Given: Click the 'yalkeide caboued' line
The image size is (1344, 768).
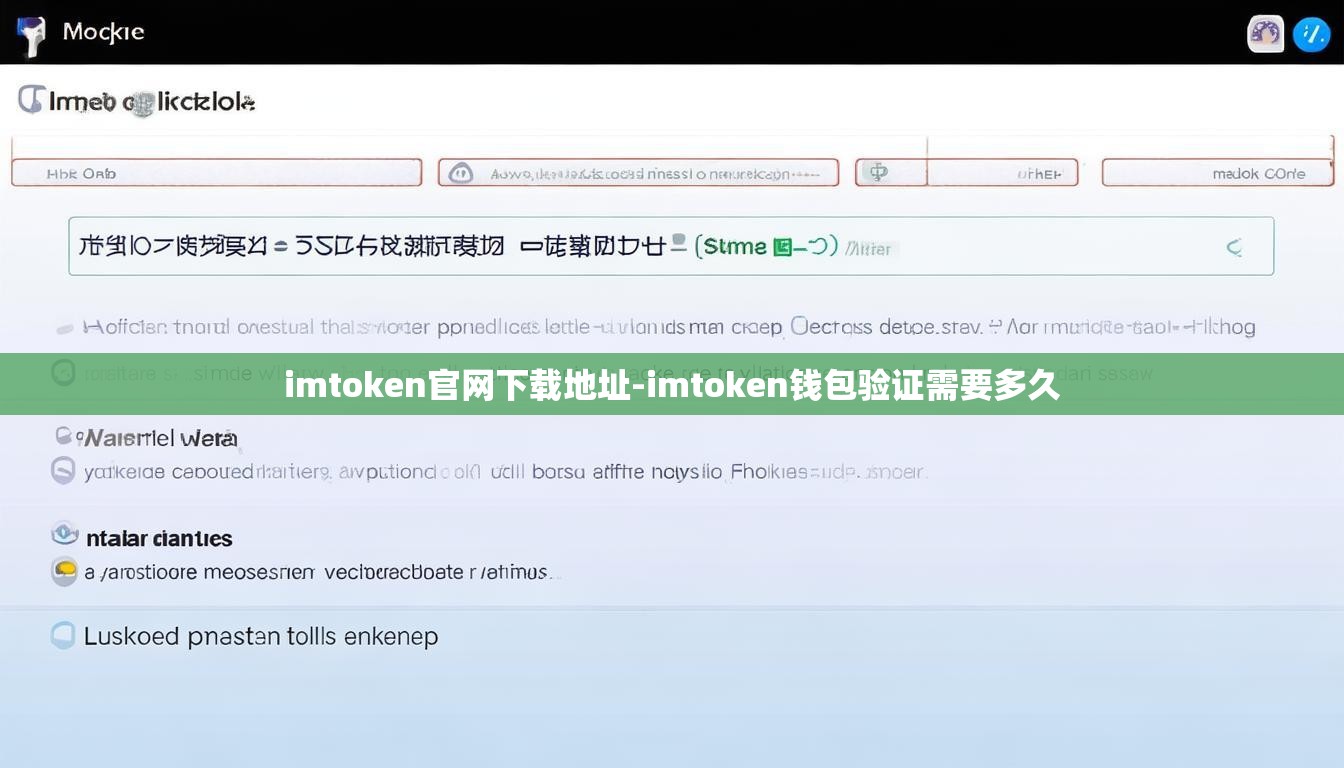Looking at the screenshot, I should click(506, 471).
